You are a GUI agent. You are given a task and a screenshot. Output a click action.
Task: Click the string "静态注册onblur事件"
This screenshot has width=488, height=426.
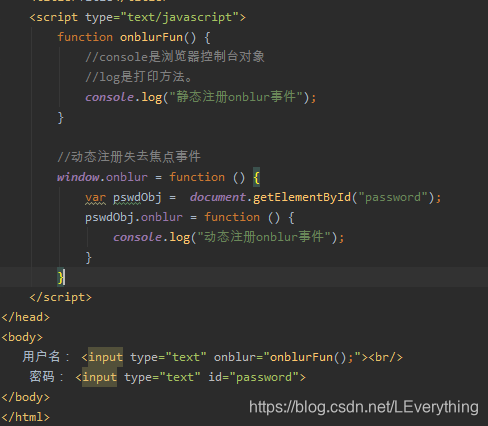tap(236, 97)
